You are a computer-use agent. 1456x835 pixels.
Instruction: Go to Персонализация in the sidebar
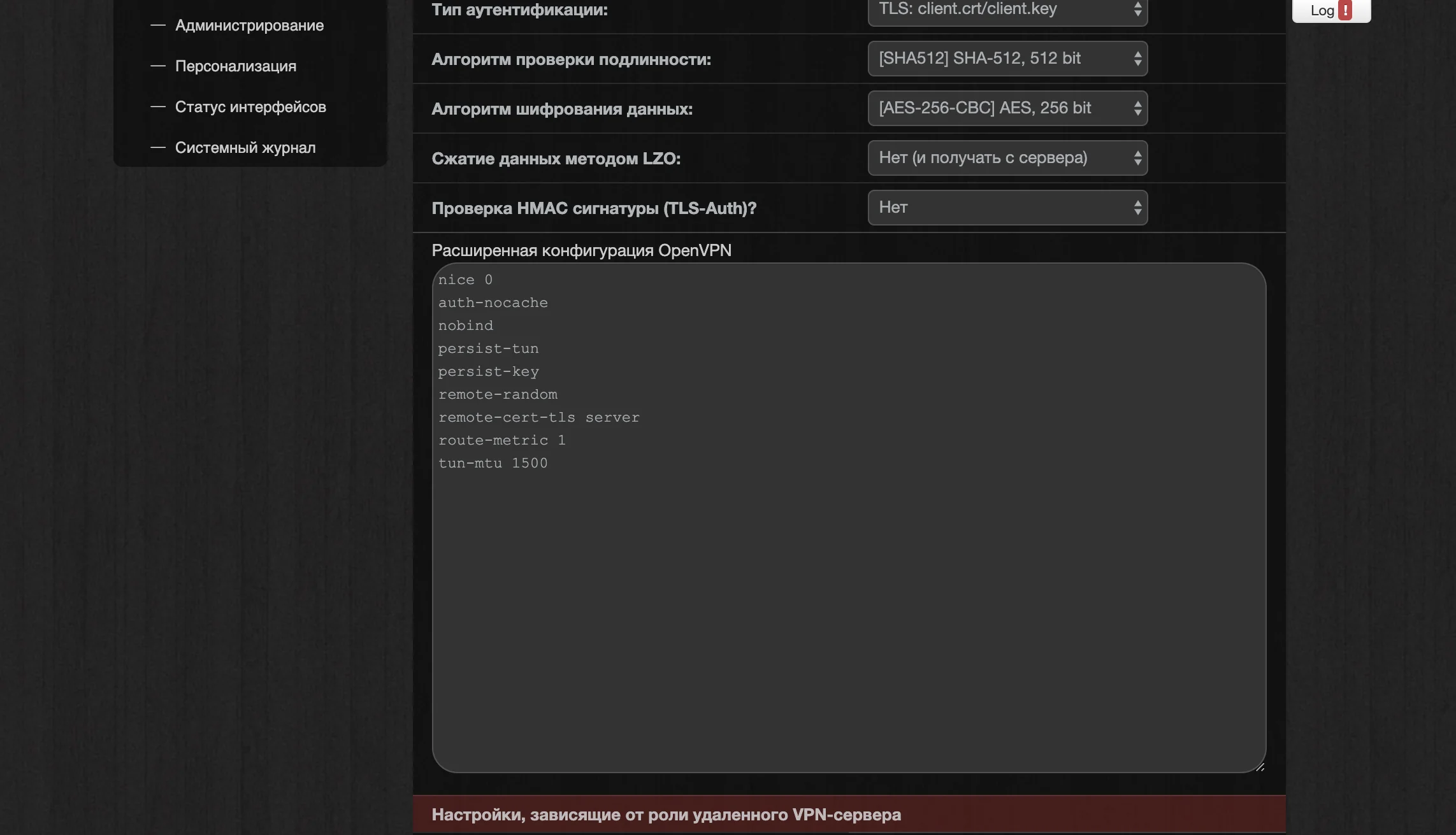235,66
